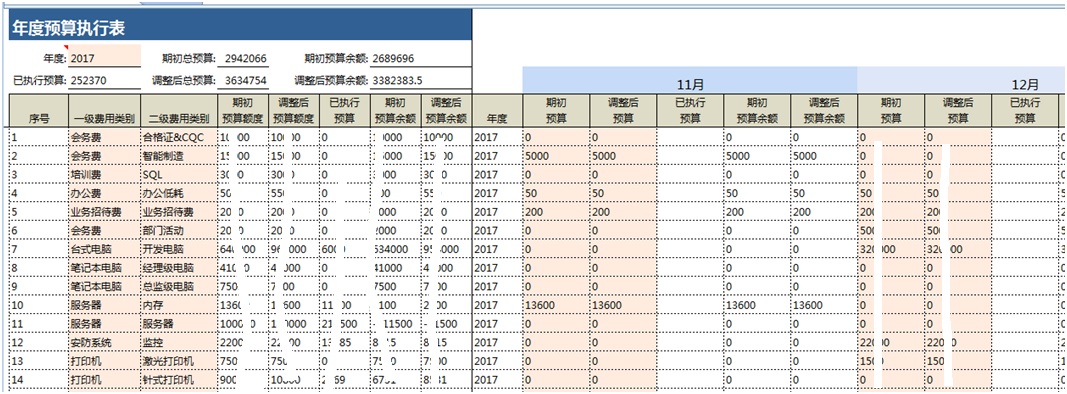Image resolution: width=1067 pixels, height=394 pixels.
Task: Click the 序号 column header
Action: pos(39,118)
